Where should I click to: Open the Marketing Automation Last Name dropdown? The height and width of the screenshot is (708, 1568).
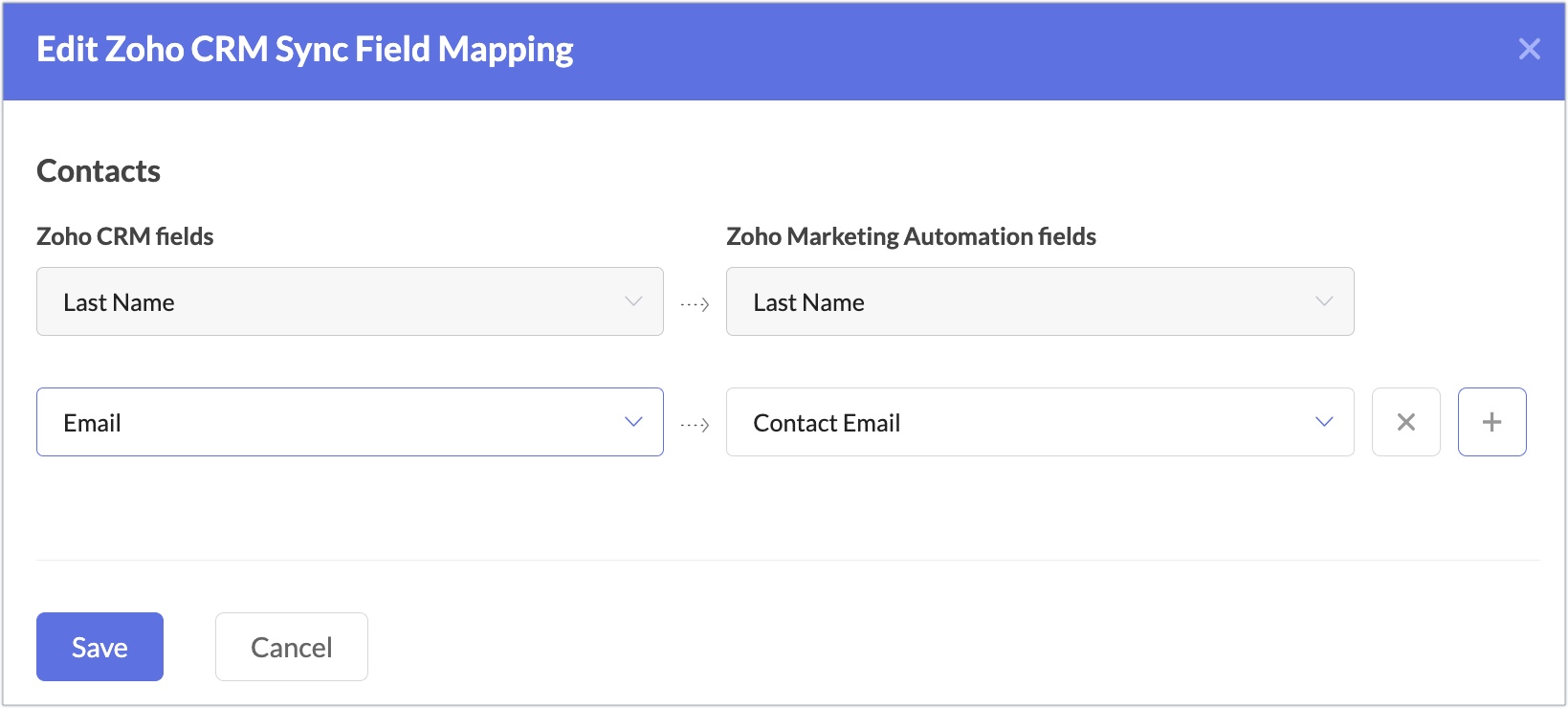(x=1040, y=301)
